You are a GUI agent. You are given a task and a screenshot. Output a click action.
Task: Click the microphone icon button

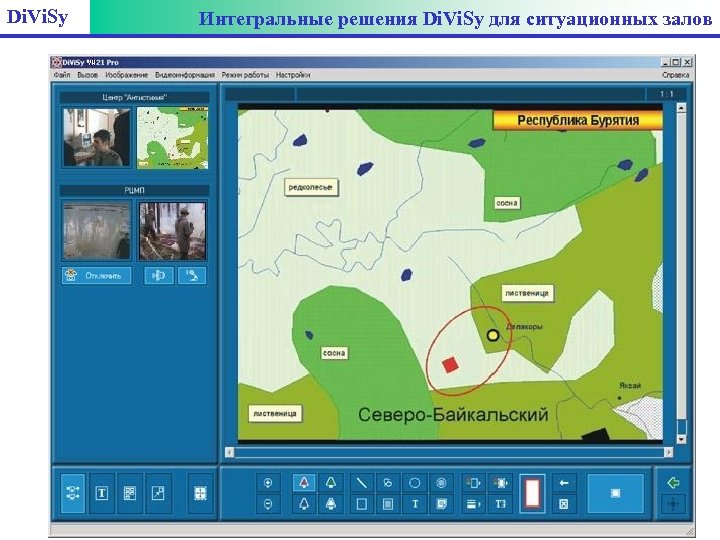[x=192, y=276]
